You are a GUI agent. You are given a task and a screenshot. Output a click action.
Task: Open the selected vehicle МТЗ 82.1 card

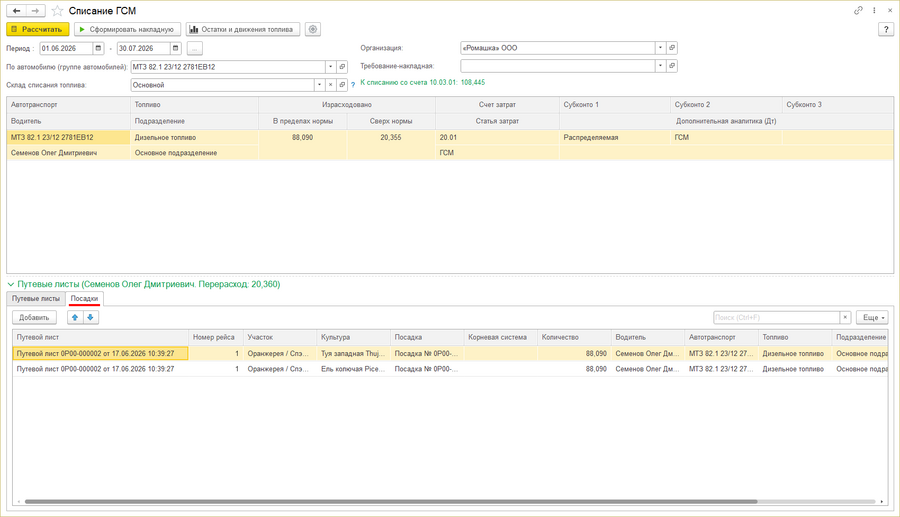tap(342, 67)
